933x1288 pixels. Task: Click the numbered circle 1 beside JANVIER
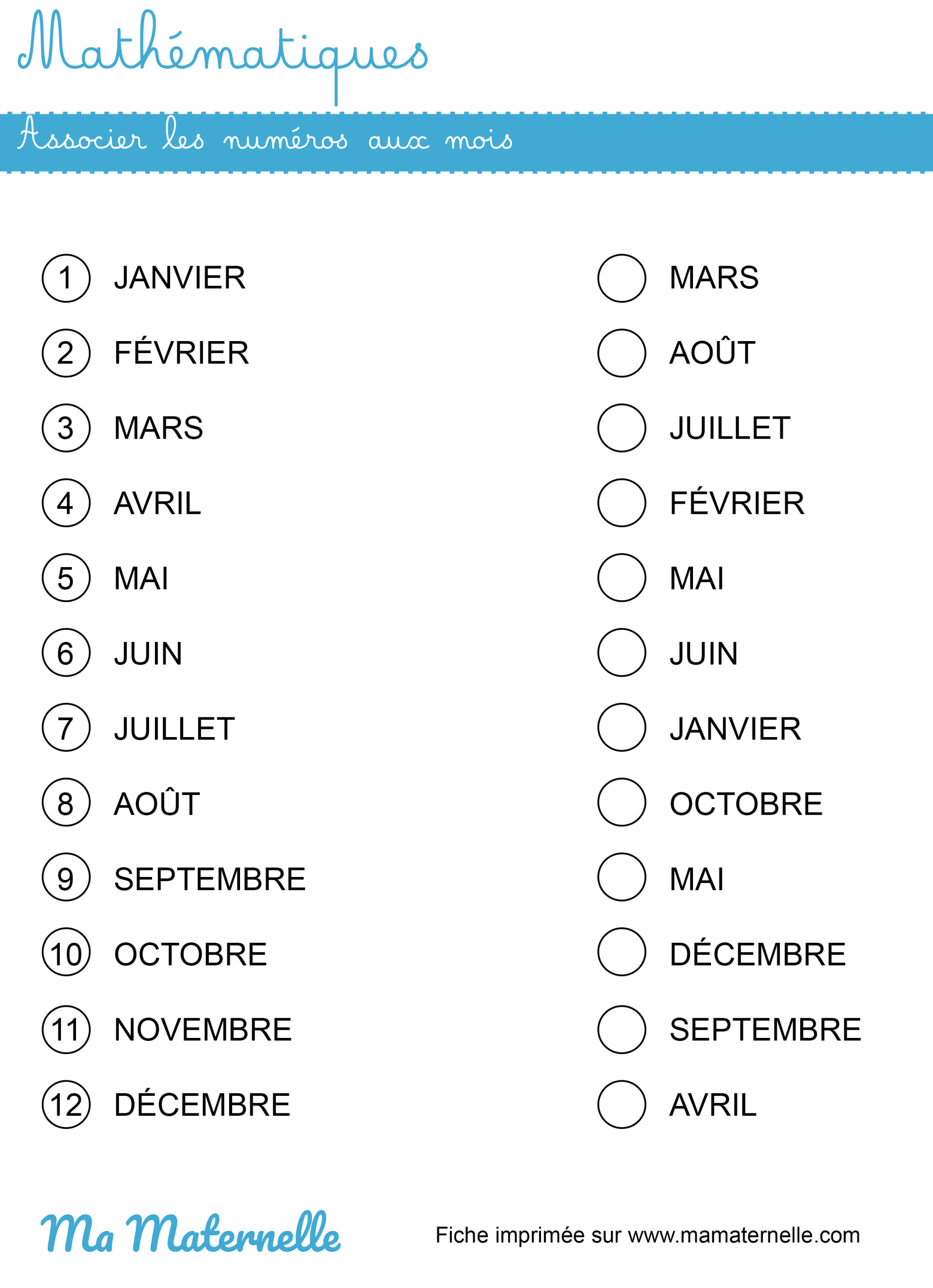(x=66, y=278)
